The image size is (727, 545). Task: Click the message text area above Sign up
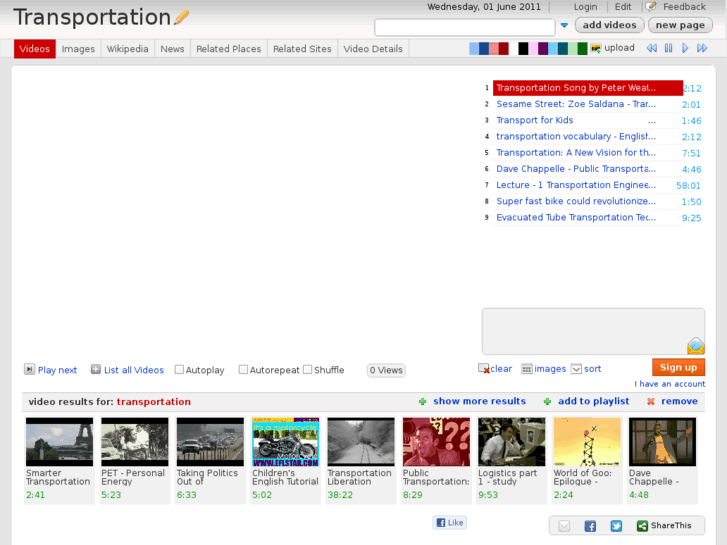pos(593,331)
